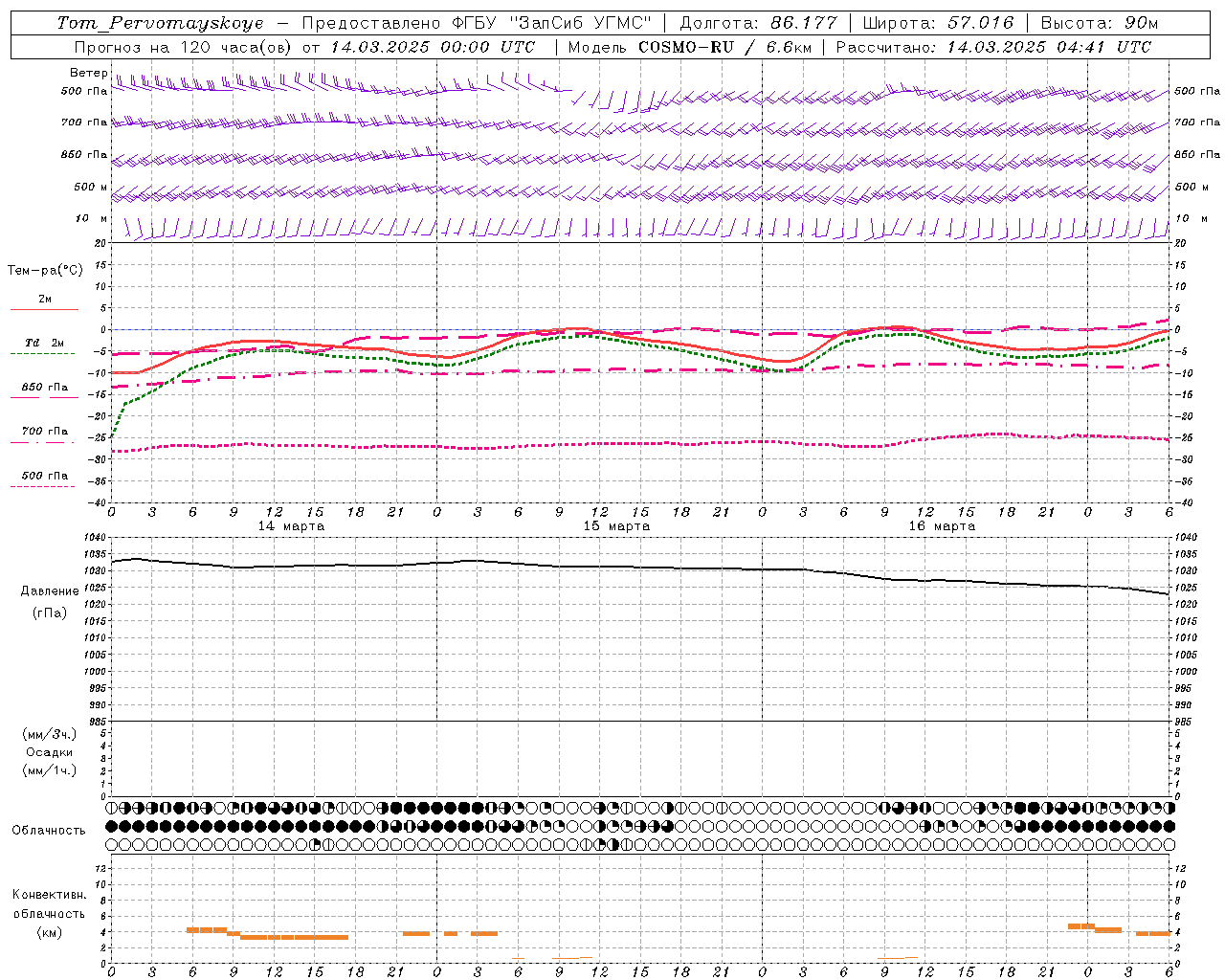Click the longitude value Долгота: 86.177

(758, 23)
